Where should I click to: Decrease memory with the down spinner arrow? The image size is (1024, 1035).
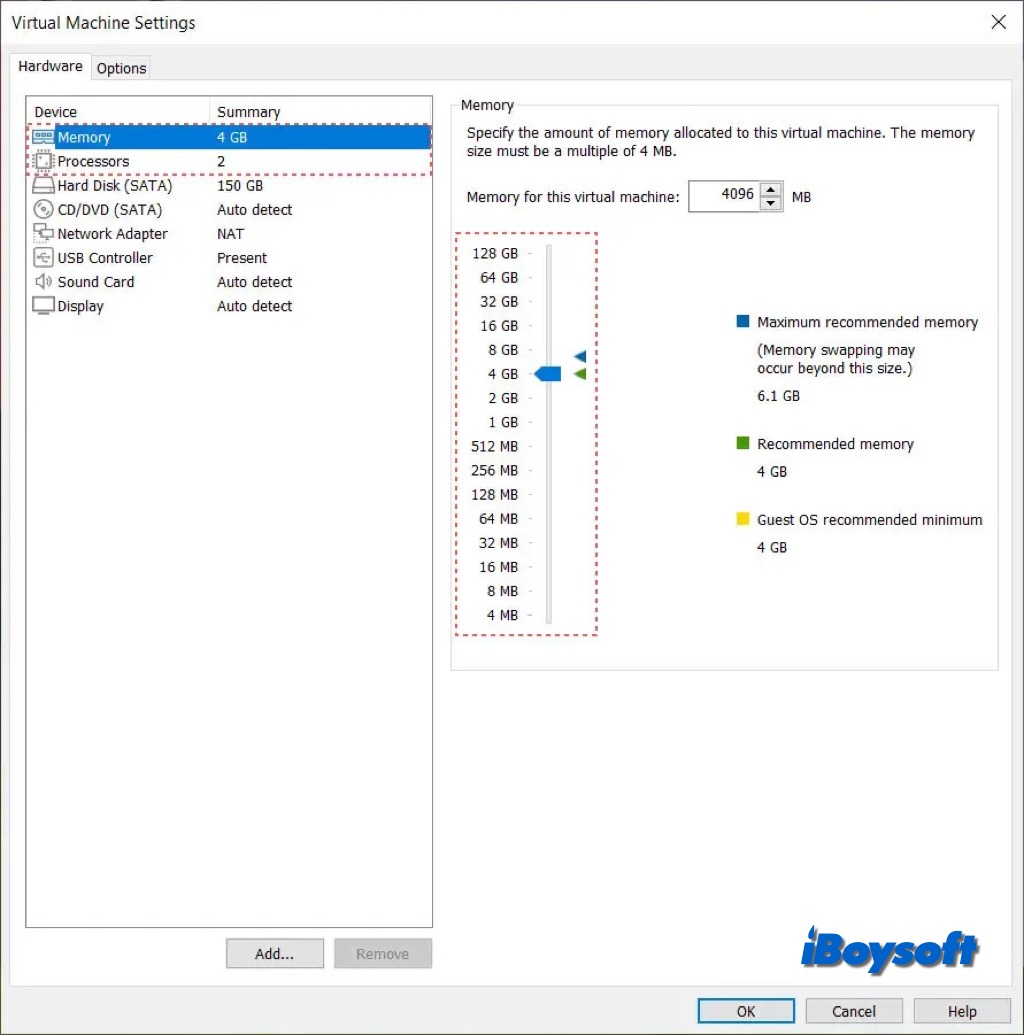[770, 204]
